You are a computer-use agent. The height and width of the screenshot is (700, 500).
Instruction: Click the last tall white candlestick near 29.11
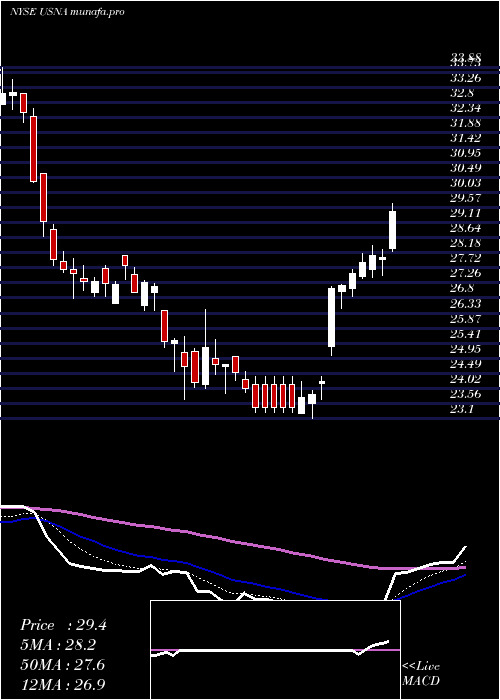point(393,230)
